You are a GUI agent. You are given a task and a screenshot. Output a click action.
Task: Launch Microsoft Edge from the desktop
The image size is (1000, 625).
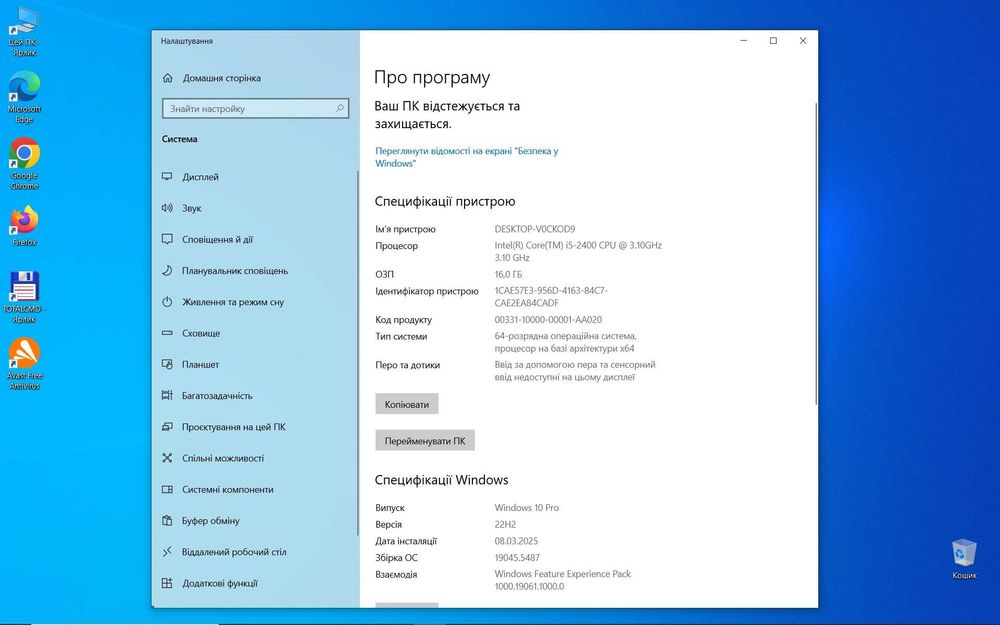pyautogui.click(x=24, y=97)
